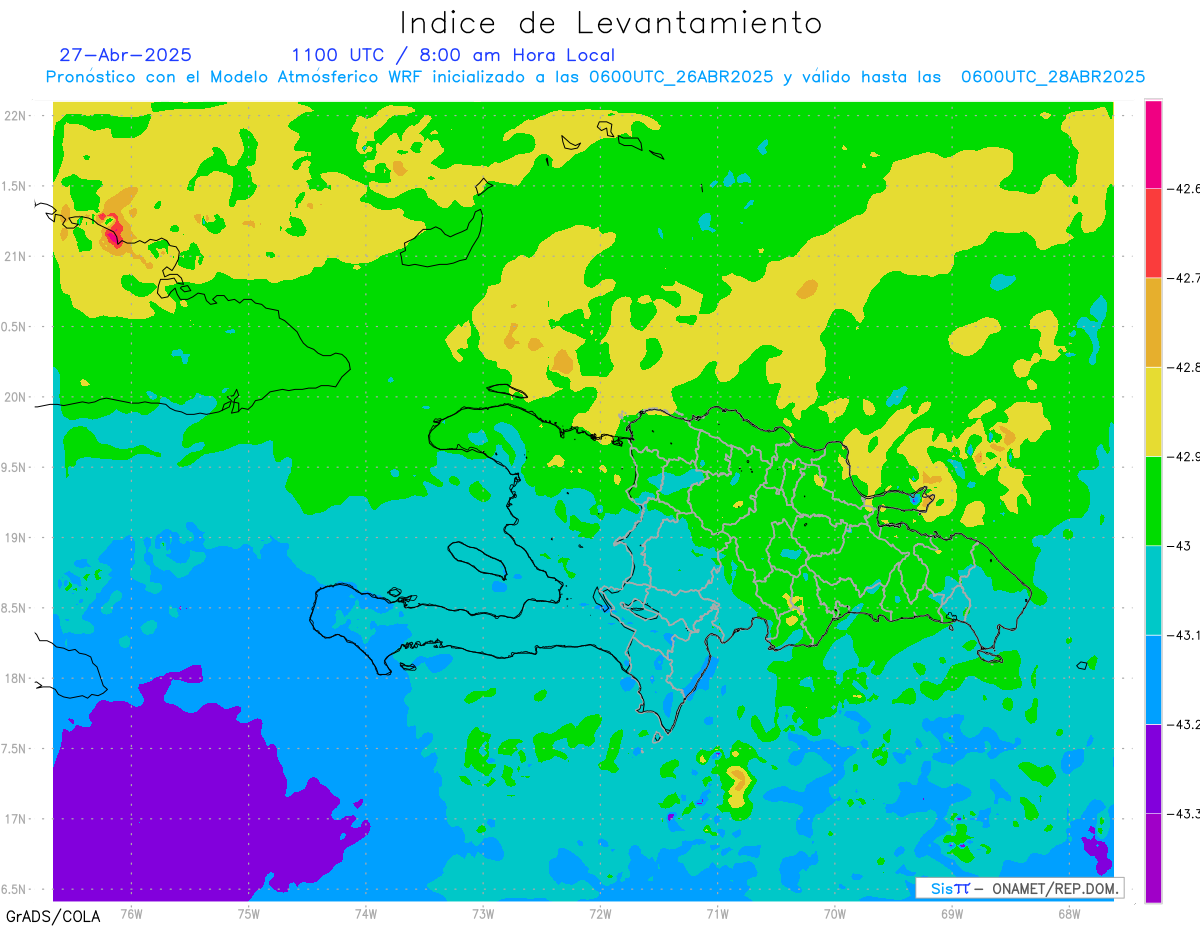Click the '76W' longitude label
The image size is (1200, 927).
pos(130,914)
